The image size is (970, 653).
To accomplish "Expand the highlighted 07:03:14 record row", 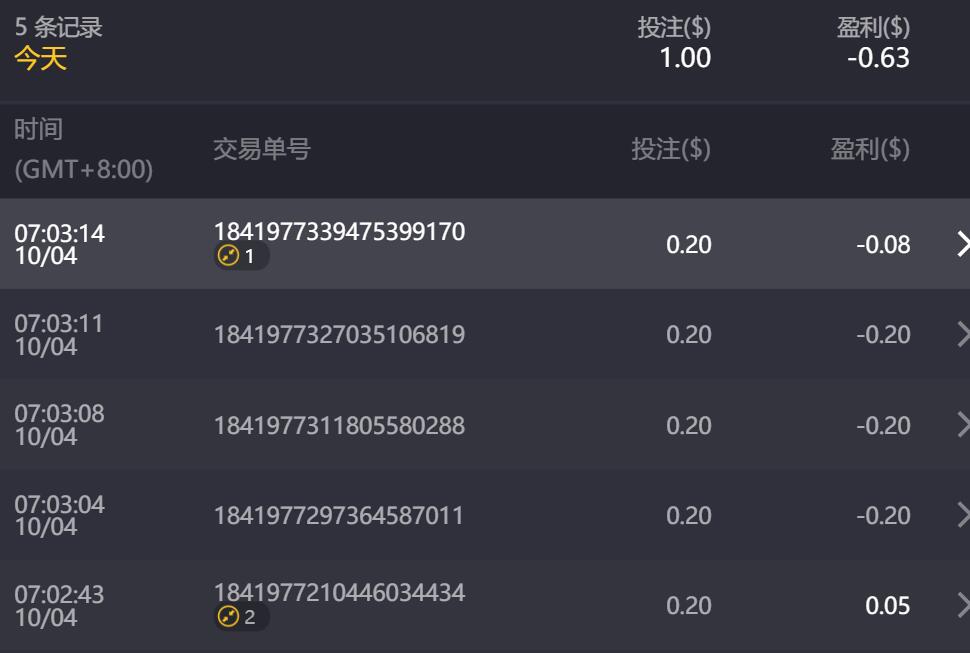I will coord(480,244).
